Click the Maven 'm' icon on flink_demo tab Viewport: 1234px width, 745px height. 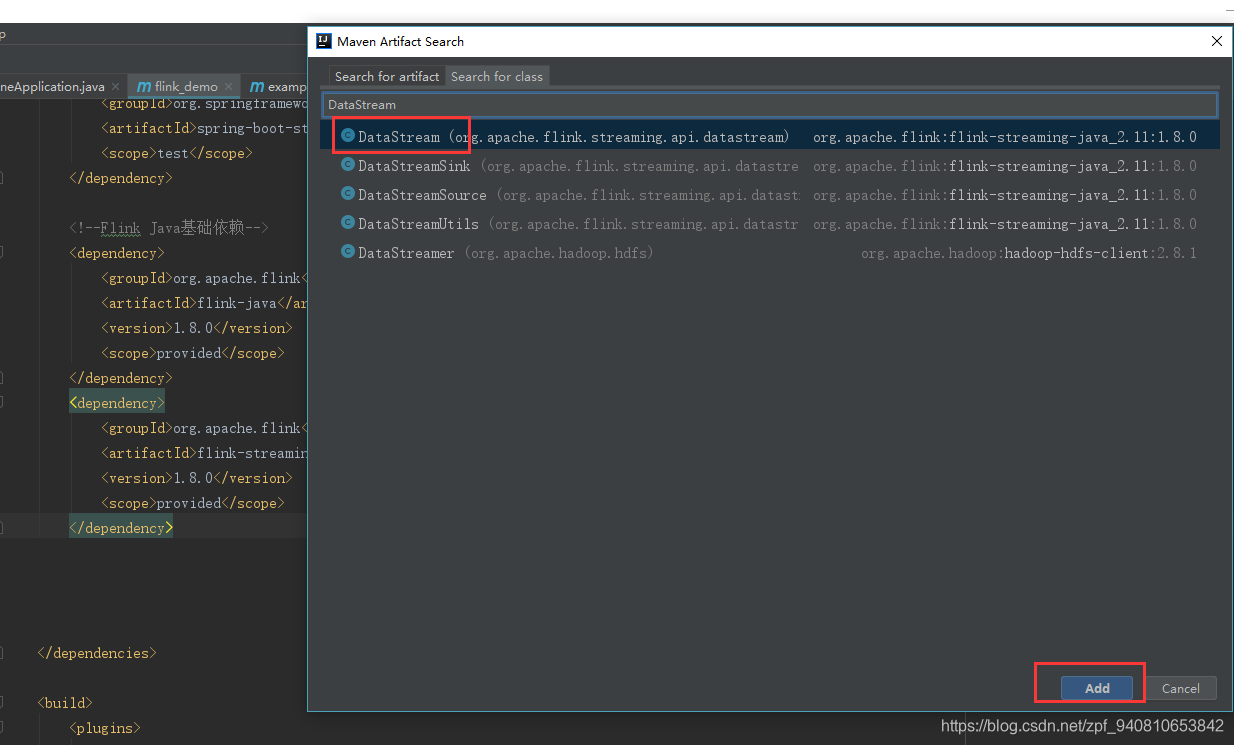coord(144,87)
